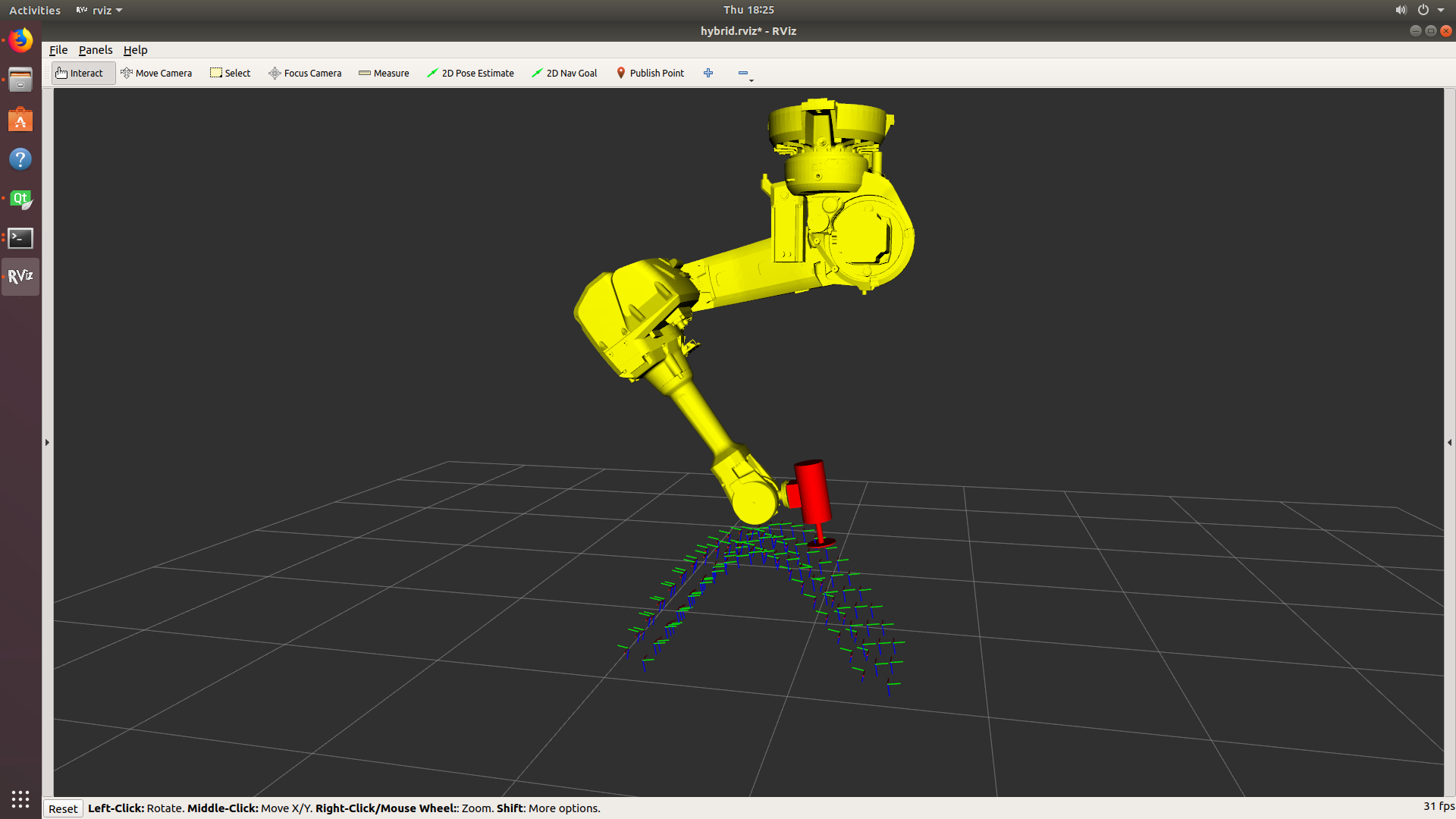Open the File menu

58,50
